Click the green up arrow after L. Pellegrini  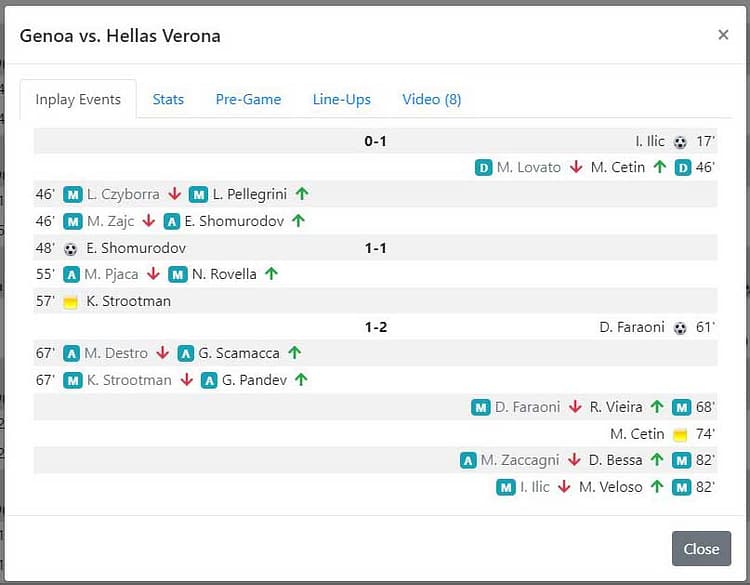click(x=302, y=194)
